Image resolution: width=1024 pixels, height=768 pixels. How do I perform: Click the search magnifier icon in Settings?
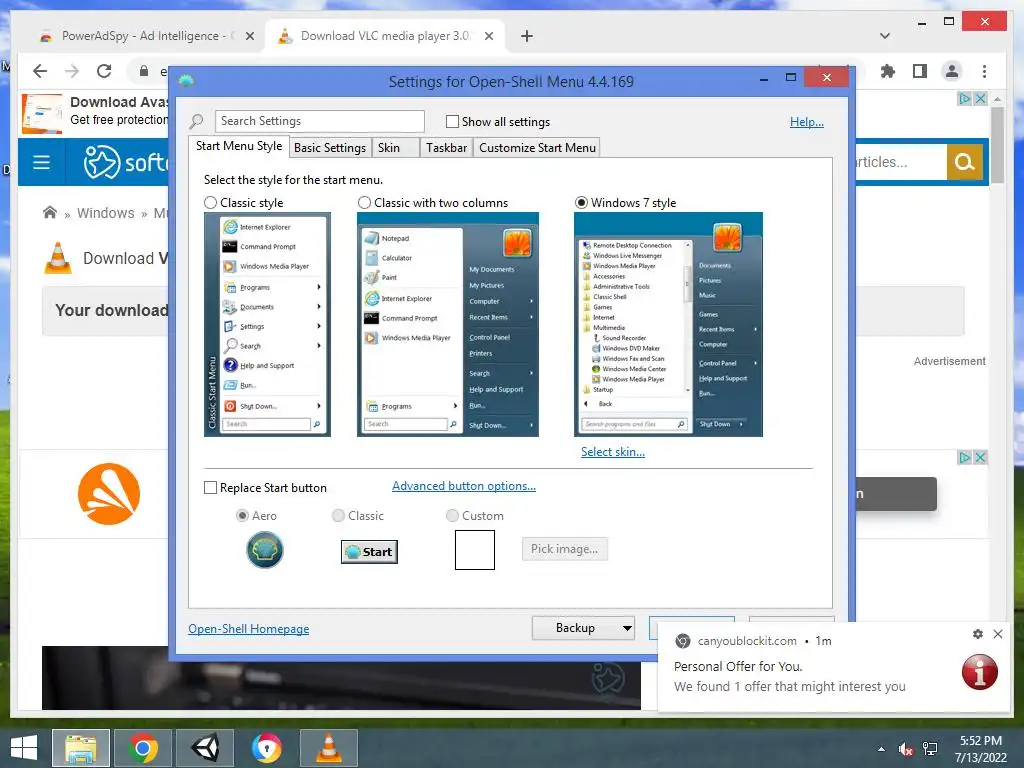[x=196, y=121]
